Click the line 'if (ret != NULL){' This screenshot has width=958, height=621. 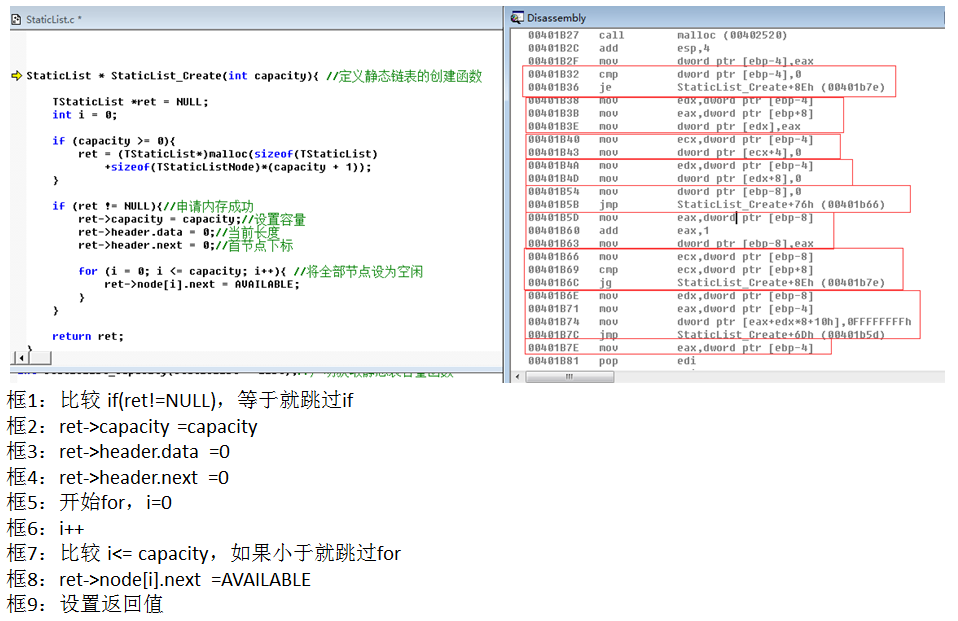pos(153,206)
